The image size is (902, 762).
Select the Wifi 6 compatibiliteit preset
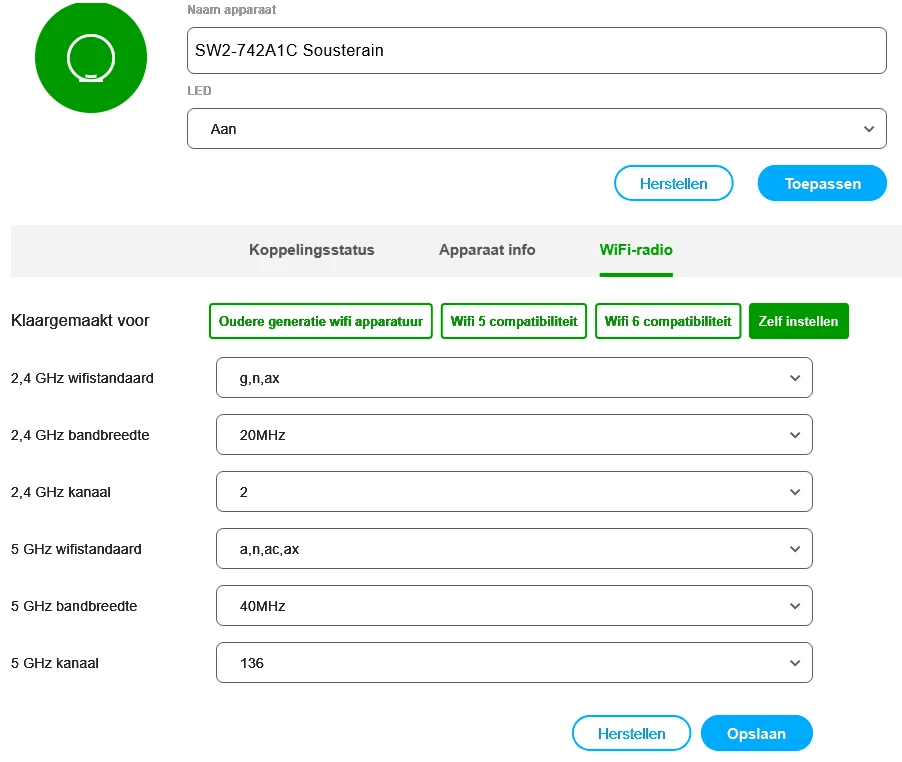pyautogui.click(x=668, y=322)
